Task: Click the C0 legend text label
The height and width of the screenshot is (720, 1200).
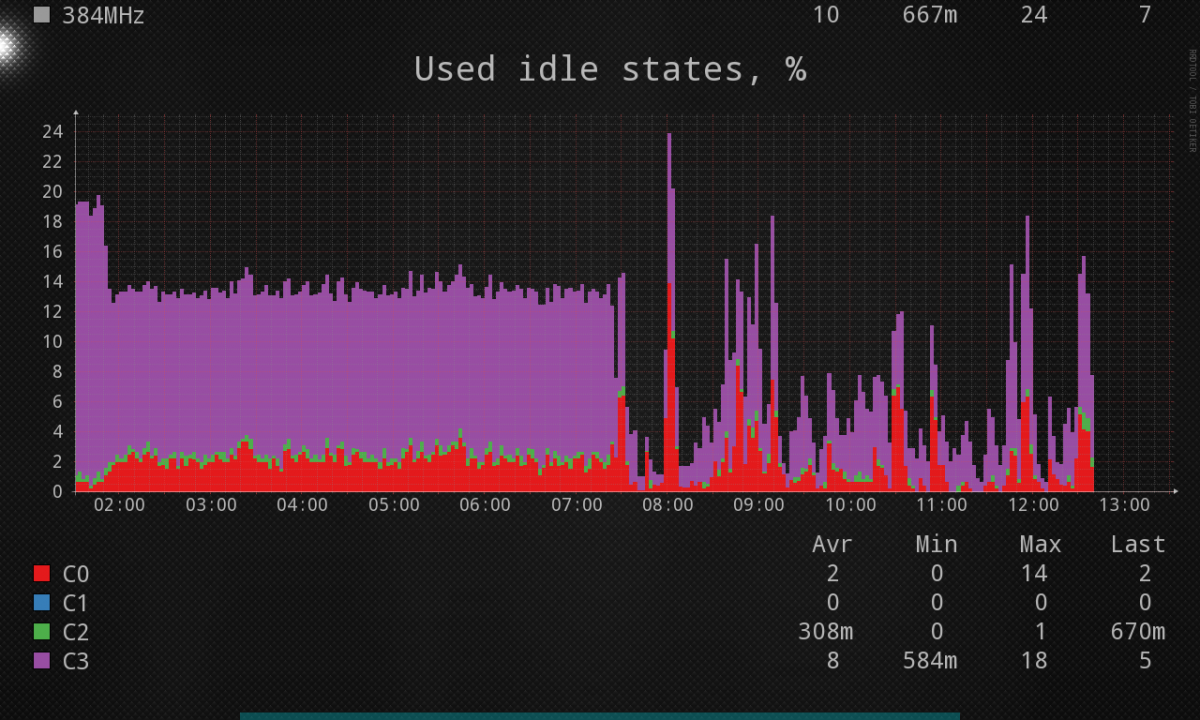Action: point(76,574)
